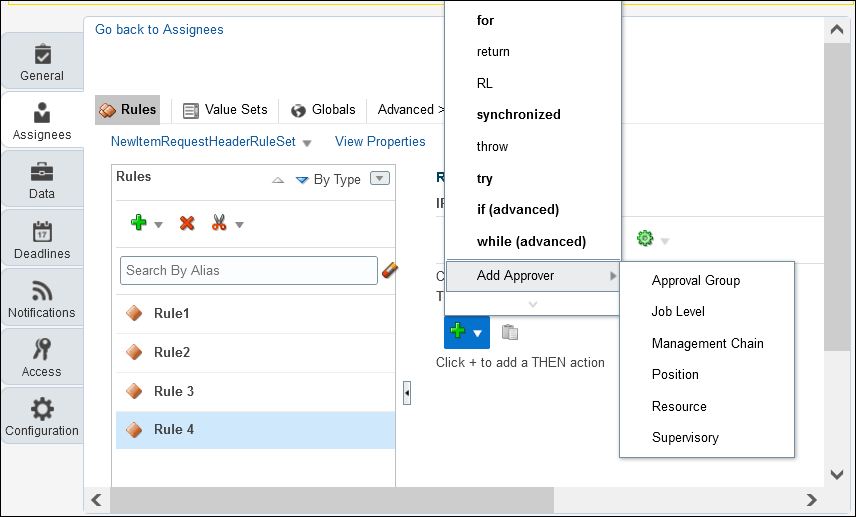Expand the cut rule dropdown arrow

(x=239, y=225)
